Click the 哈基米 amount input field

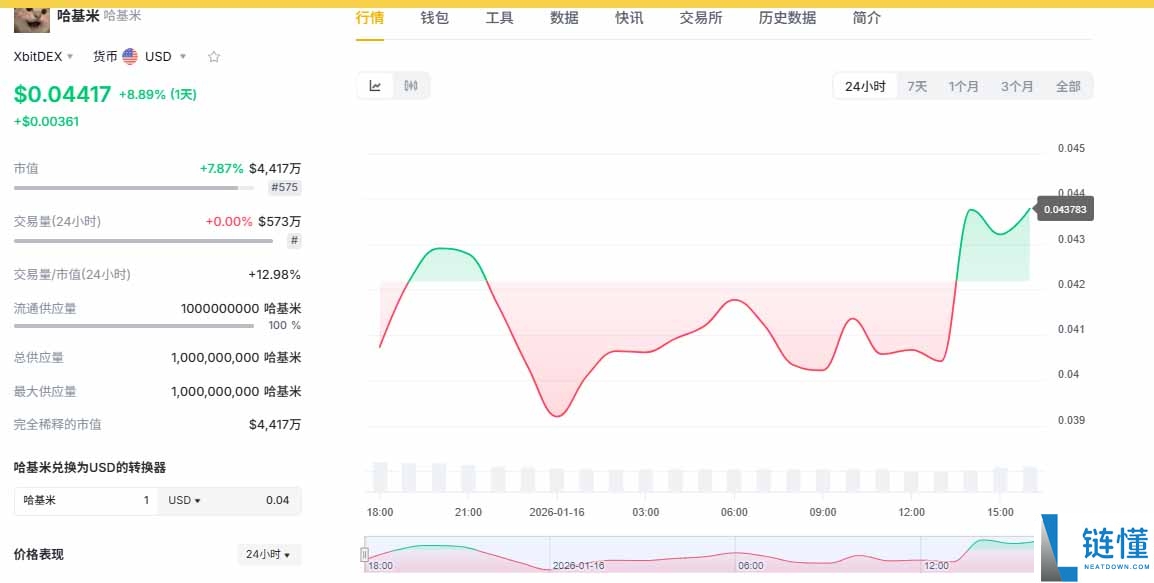[86, 501]
